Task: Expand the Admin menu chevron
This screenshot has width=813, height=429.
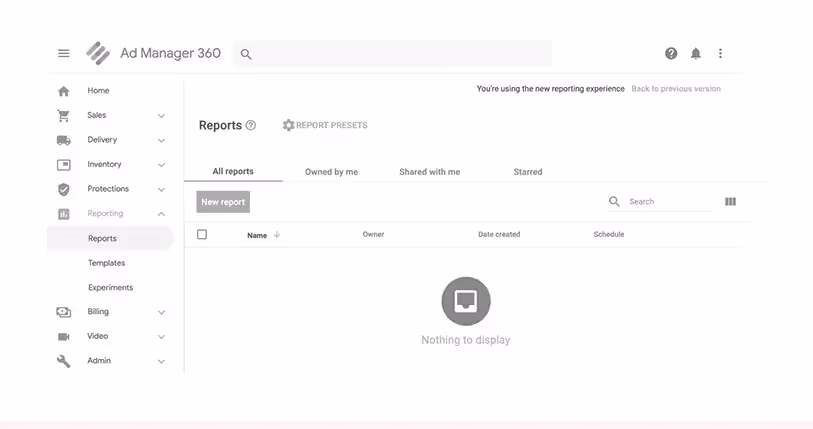Action: click(161, 362)
